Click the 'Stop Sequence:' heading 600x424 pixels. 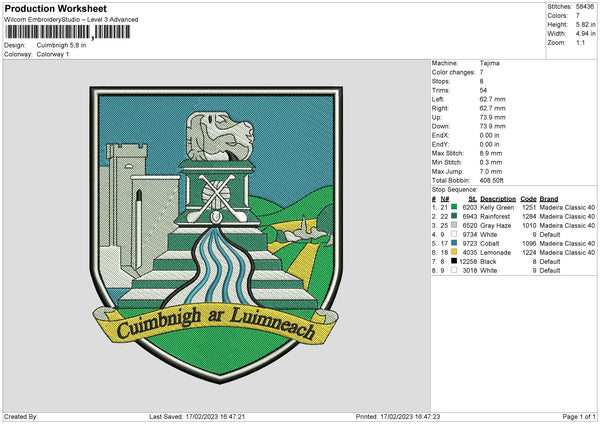[455, 190]
